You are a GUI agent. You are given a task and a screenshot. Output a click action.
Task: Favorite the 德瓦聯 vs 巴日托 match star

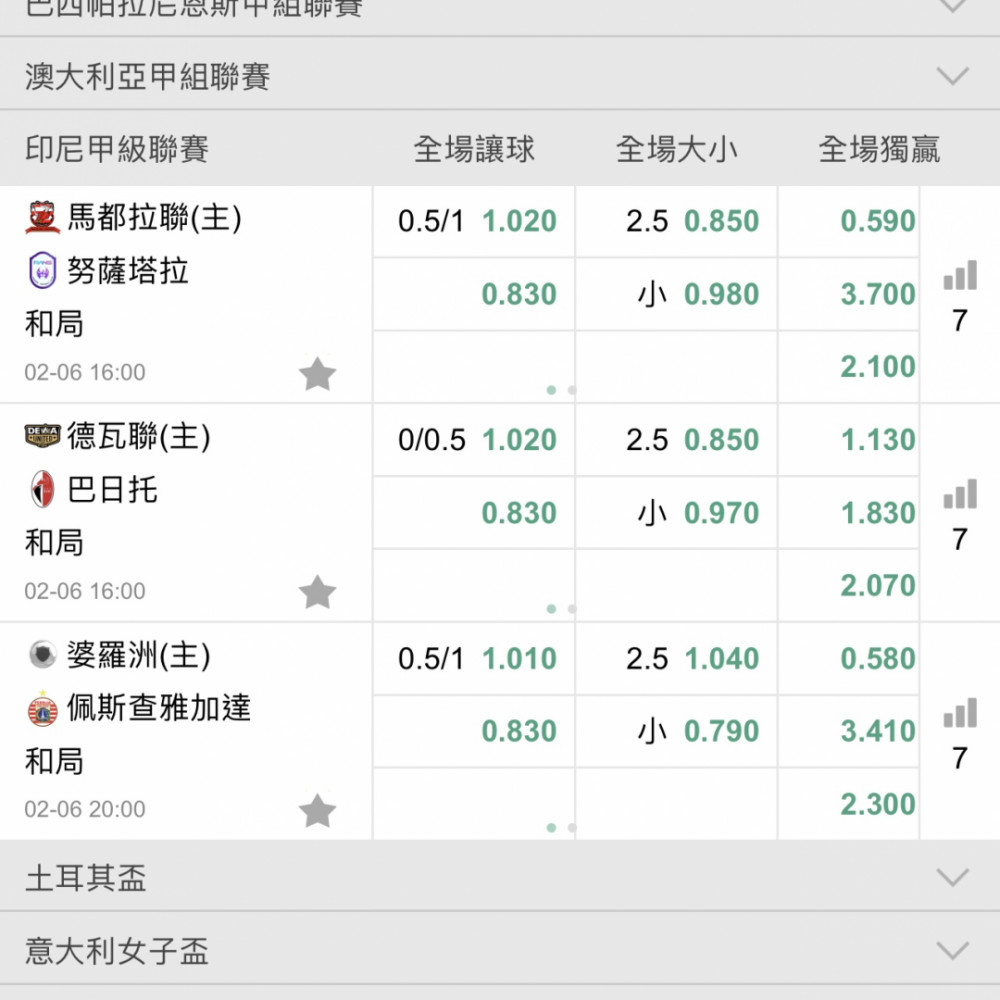(318, 593)
